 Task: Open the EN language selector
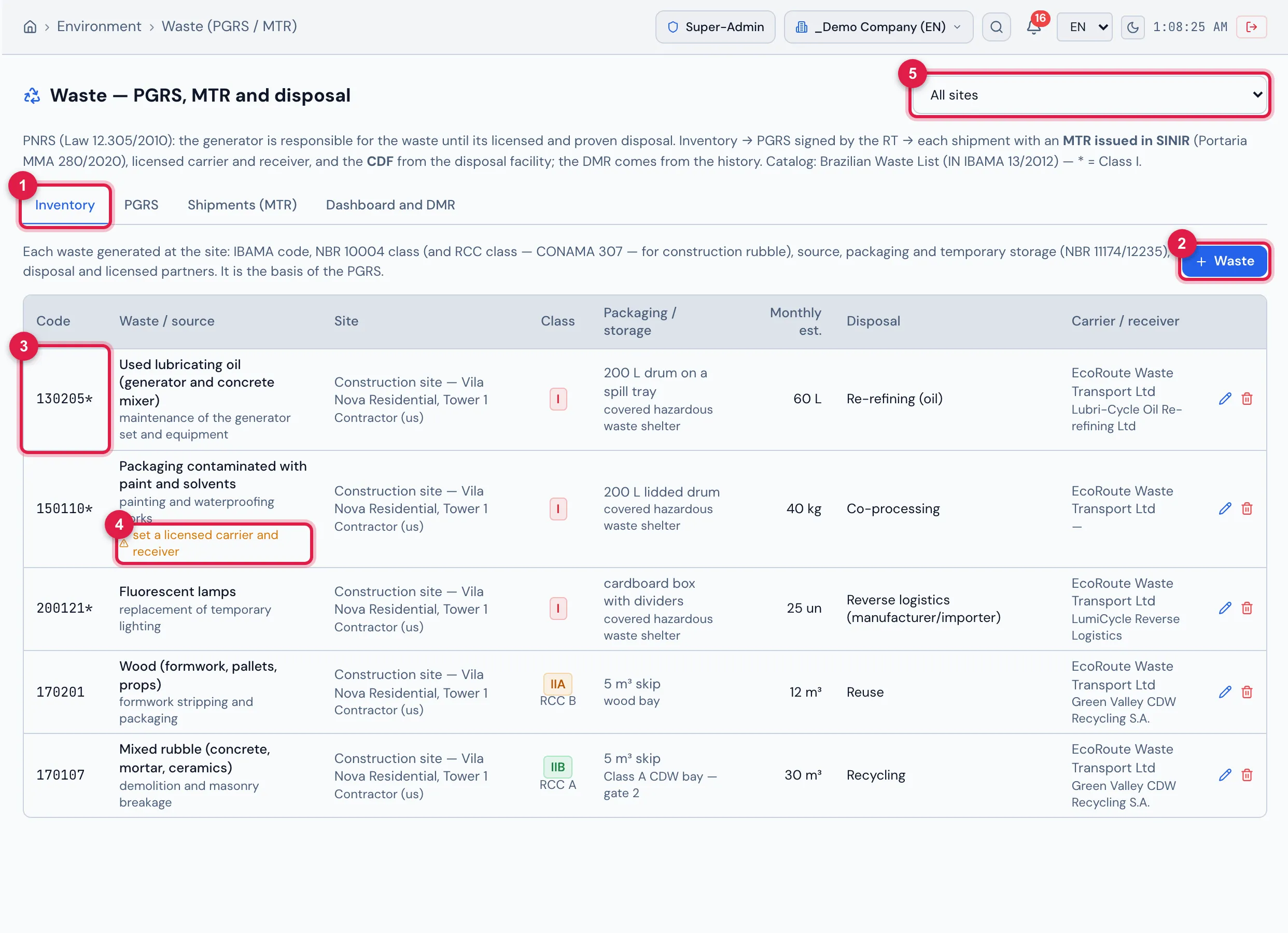(1084, 26)
